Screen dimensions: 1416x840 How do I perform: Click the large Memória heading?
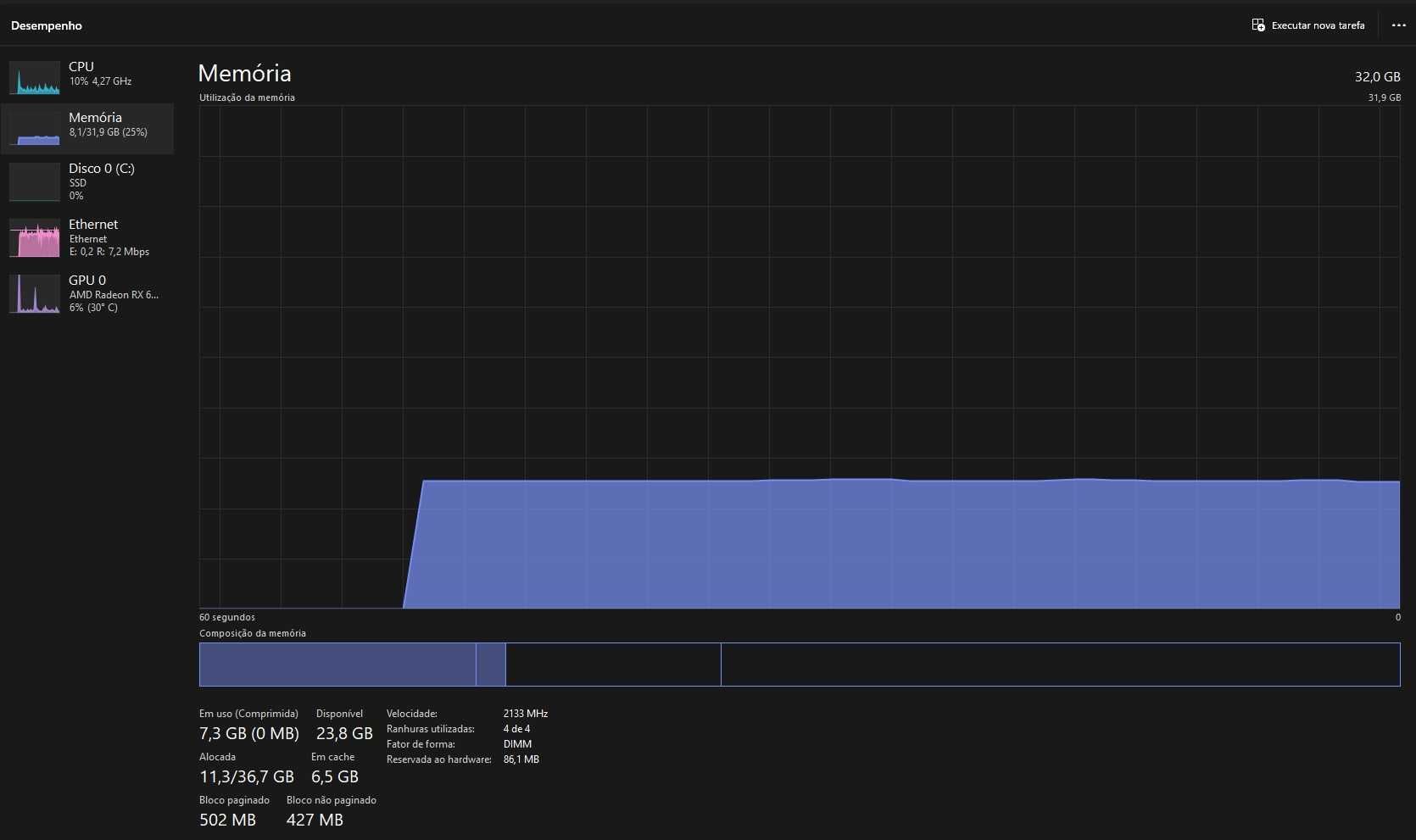click(x=244, y=74)
